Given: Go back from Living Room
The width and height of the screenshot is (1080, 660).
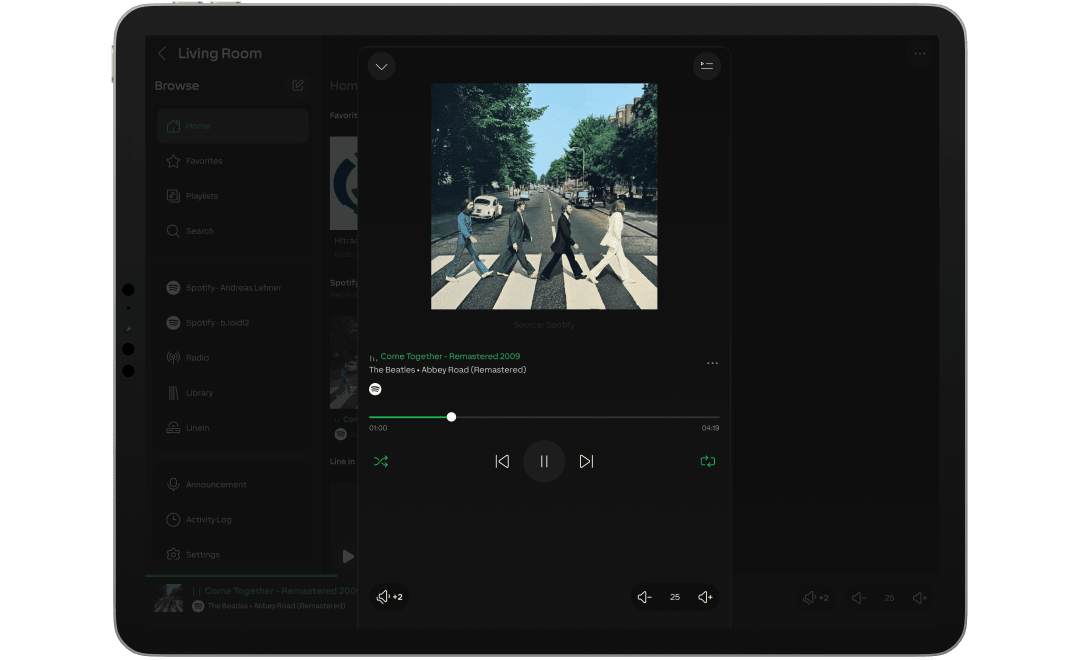Looking at the screenshot, I should [x=163, y=54].
